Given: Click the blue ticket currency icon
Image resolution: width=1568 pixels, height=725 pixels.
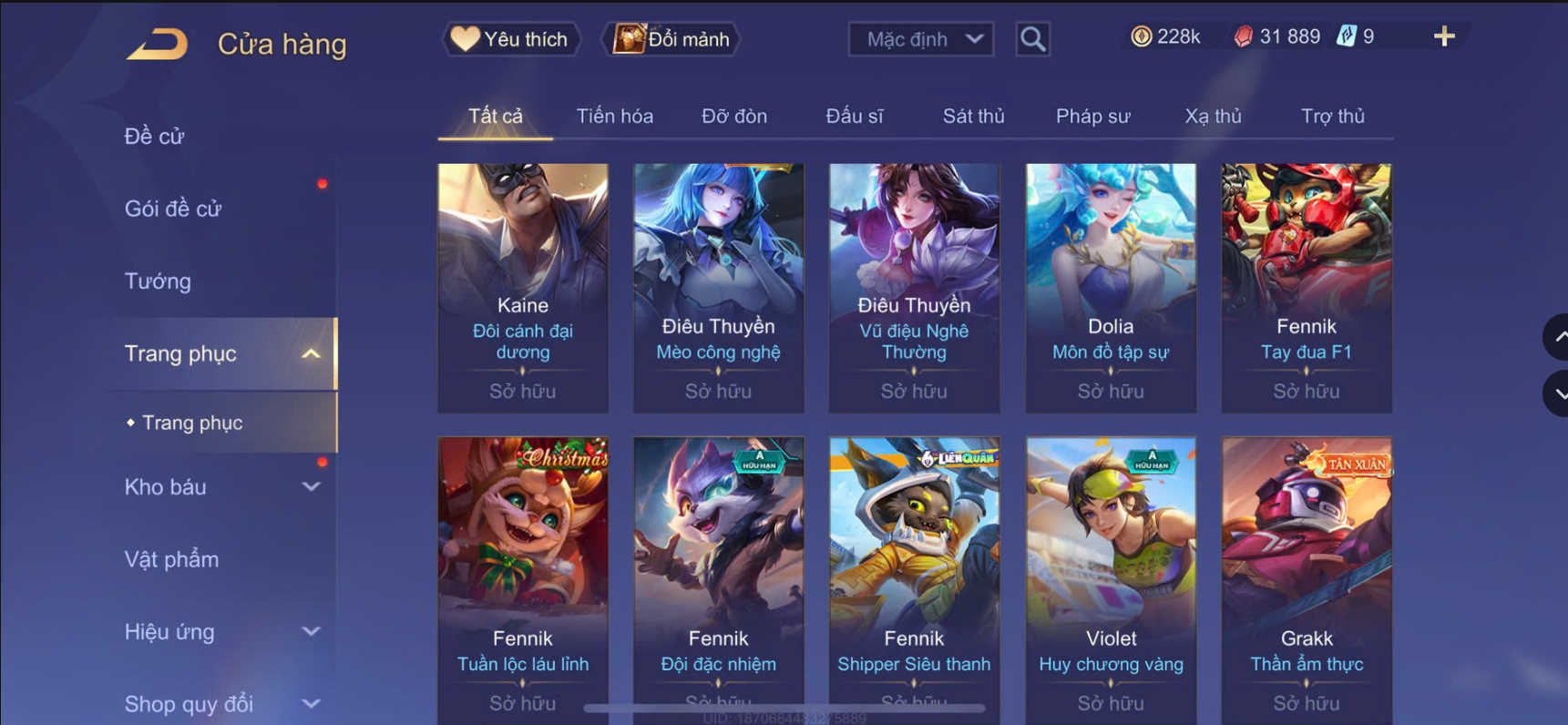Looking at the screenshot, I should click(x=1346, y=36).
